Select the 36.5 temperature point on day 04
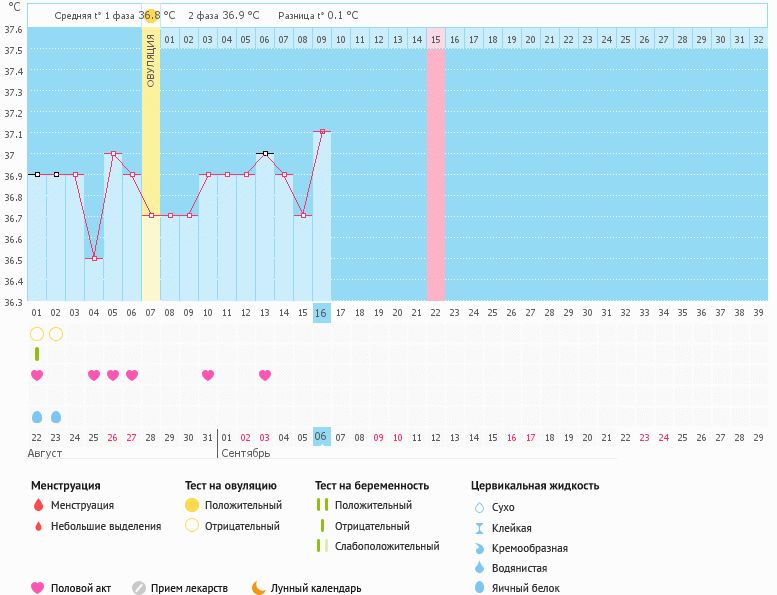Image resolution: width=777 pixels, height=595 pixels. 95,258
